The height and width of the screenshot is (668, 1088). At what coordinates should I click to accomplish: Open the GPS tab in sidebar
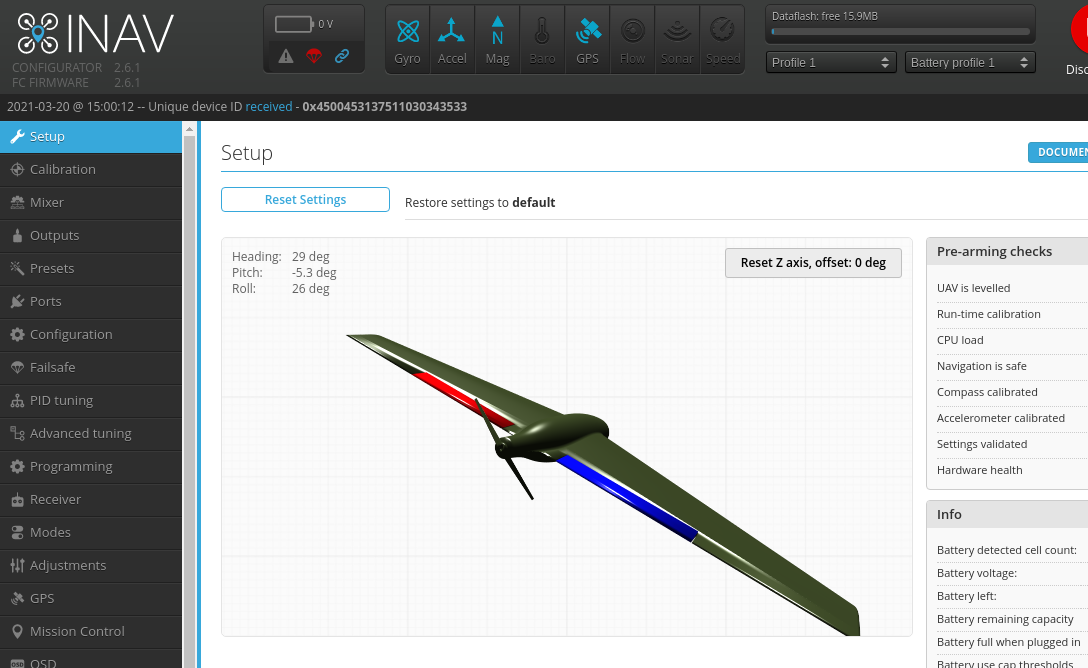pyautogui.click(x=91, y=598)
